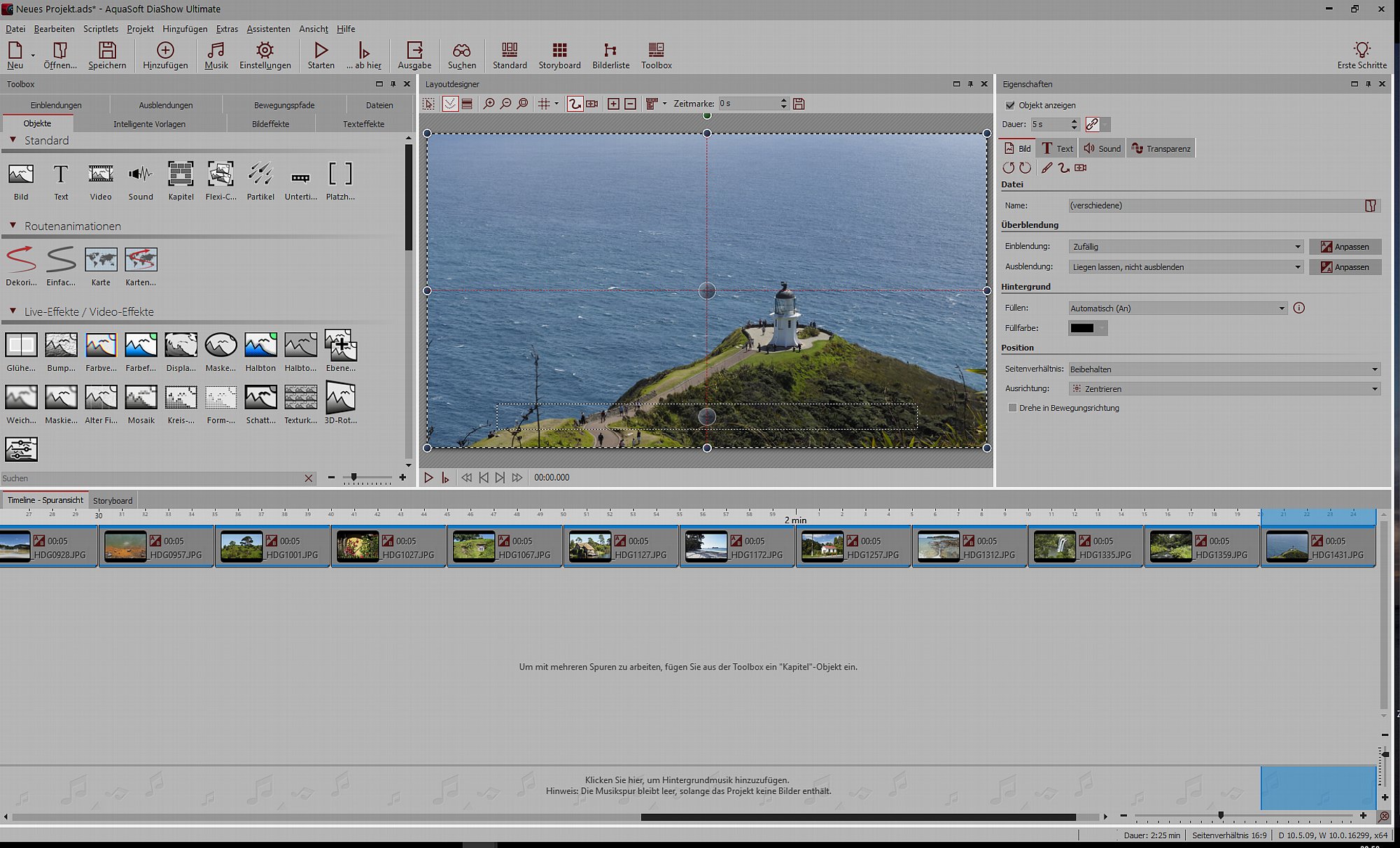Image resolution: width=1400 pixels, height=848 pixels.
Task: Toggle the grid icon in Layoutdesigner
Action: click(544, 104)
